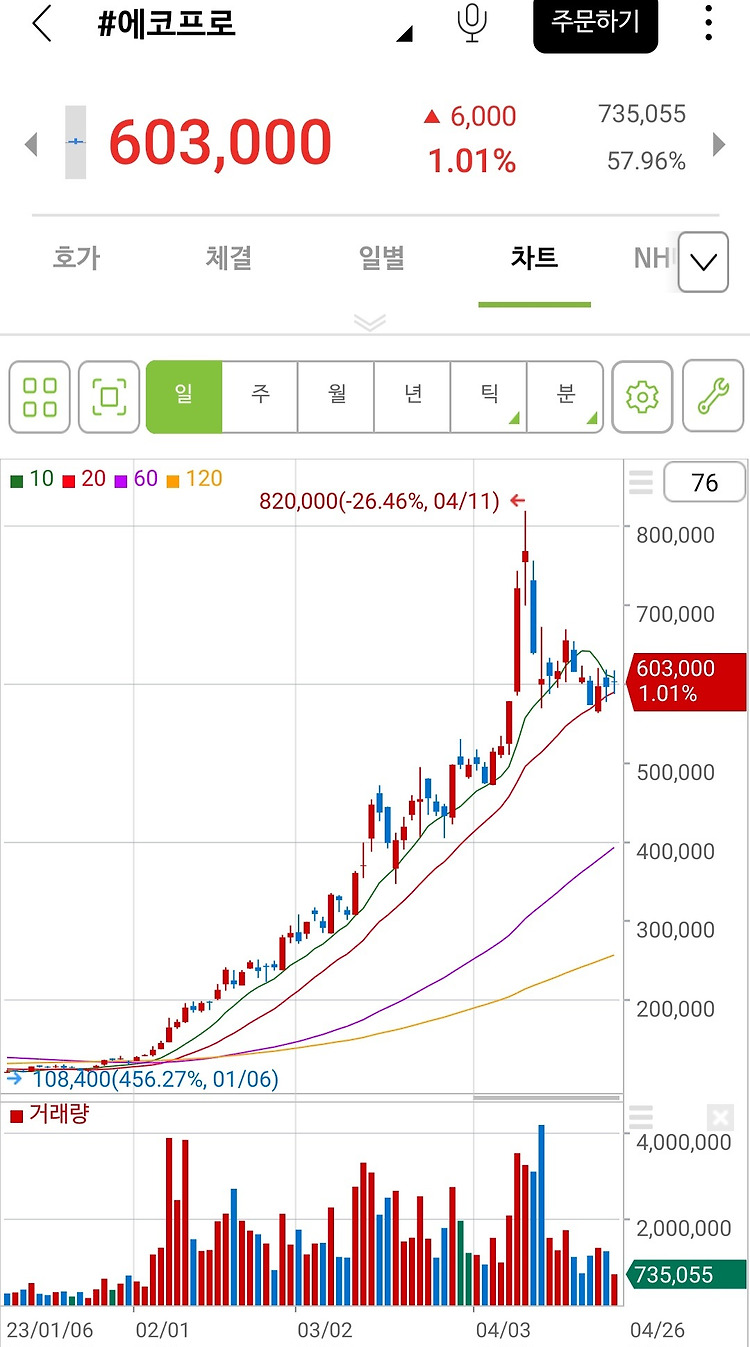Open the four-square chart layout icon

40,397
